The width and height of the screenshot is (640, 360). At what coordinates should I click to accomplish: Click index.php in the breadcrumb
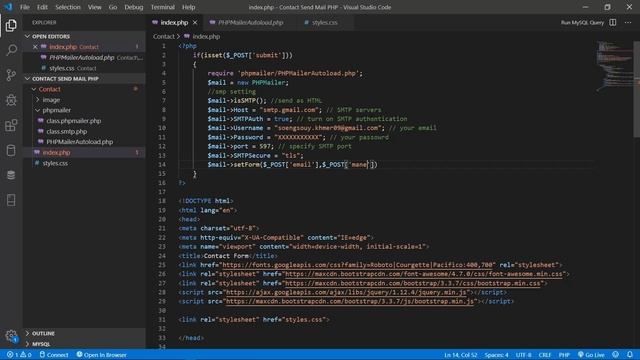pos(206,36)
